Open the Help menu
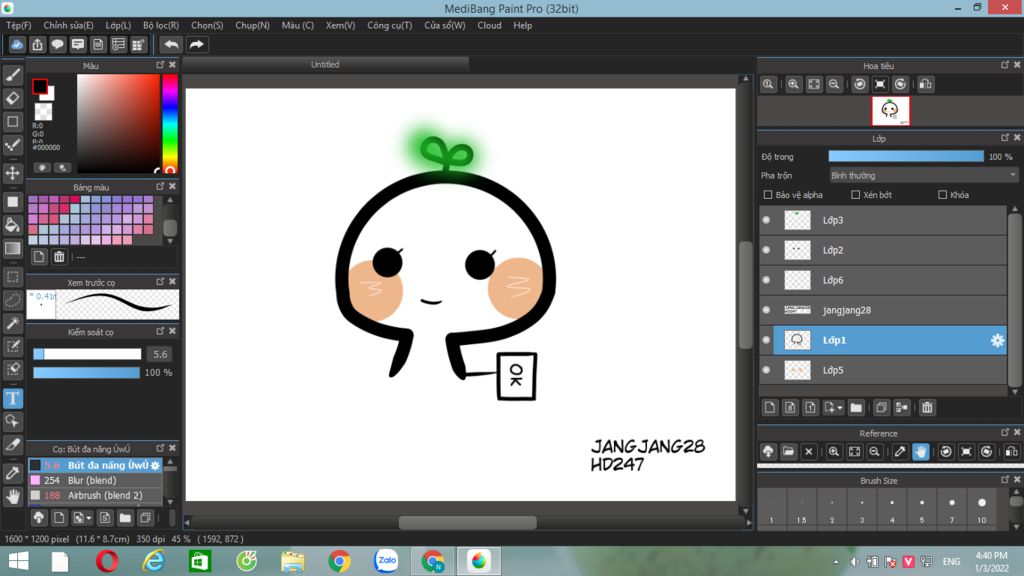 point(522,25)
